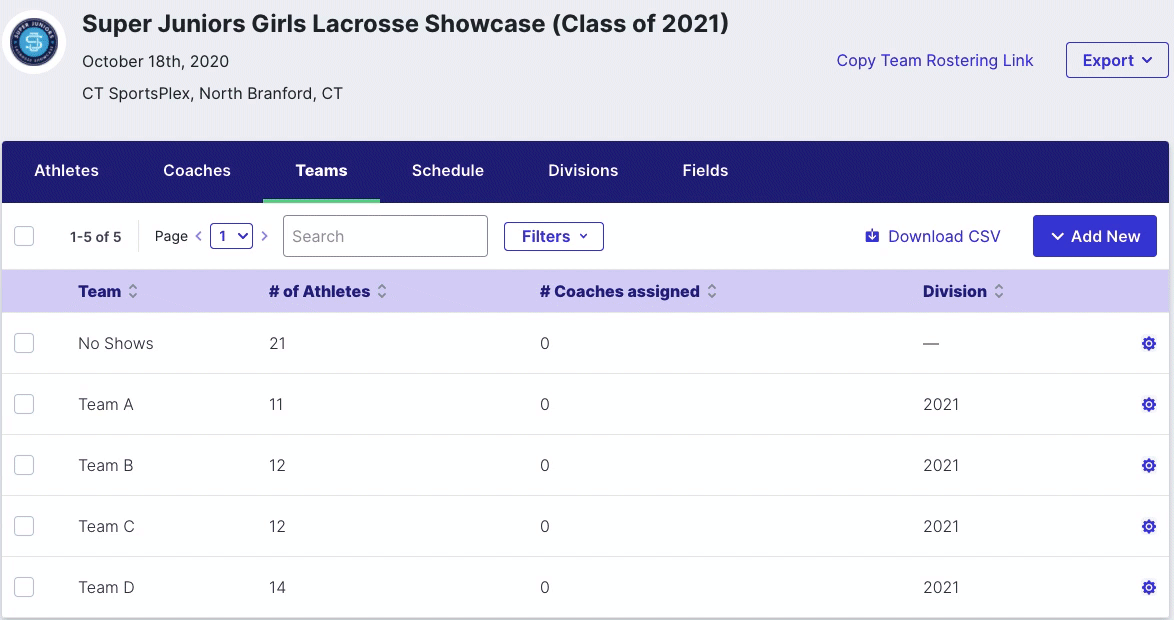Check the Team C row checkbox
The width and height of the screenshot is (1174, 620).
click(24, 526)
